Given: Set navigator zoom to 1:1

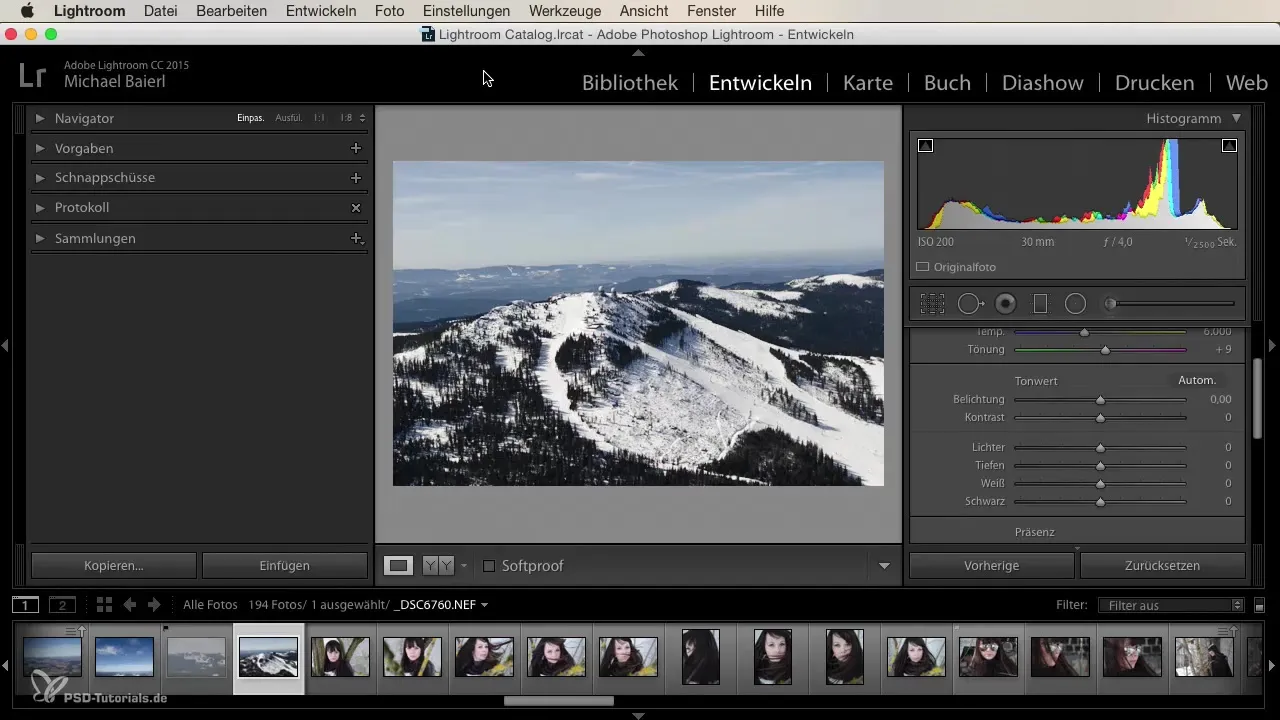Looking at the screenshot, I should [319, 118].
